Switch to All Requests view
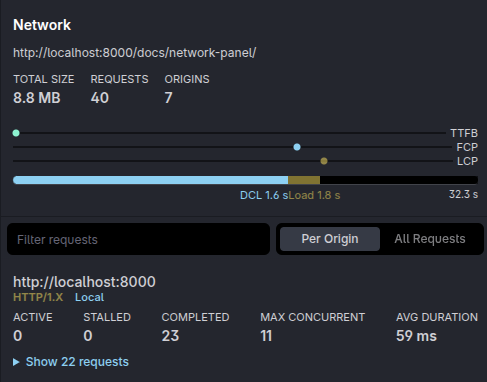Image resolution: width=487 pixels, height=382 pixels. tap(430, 239)
